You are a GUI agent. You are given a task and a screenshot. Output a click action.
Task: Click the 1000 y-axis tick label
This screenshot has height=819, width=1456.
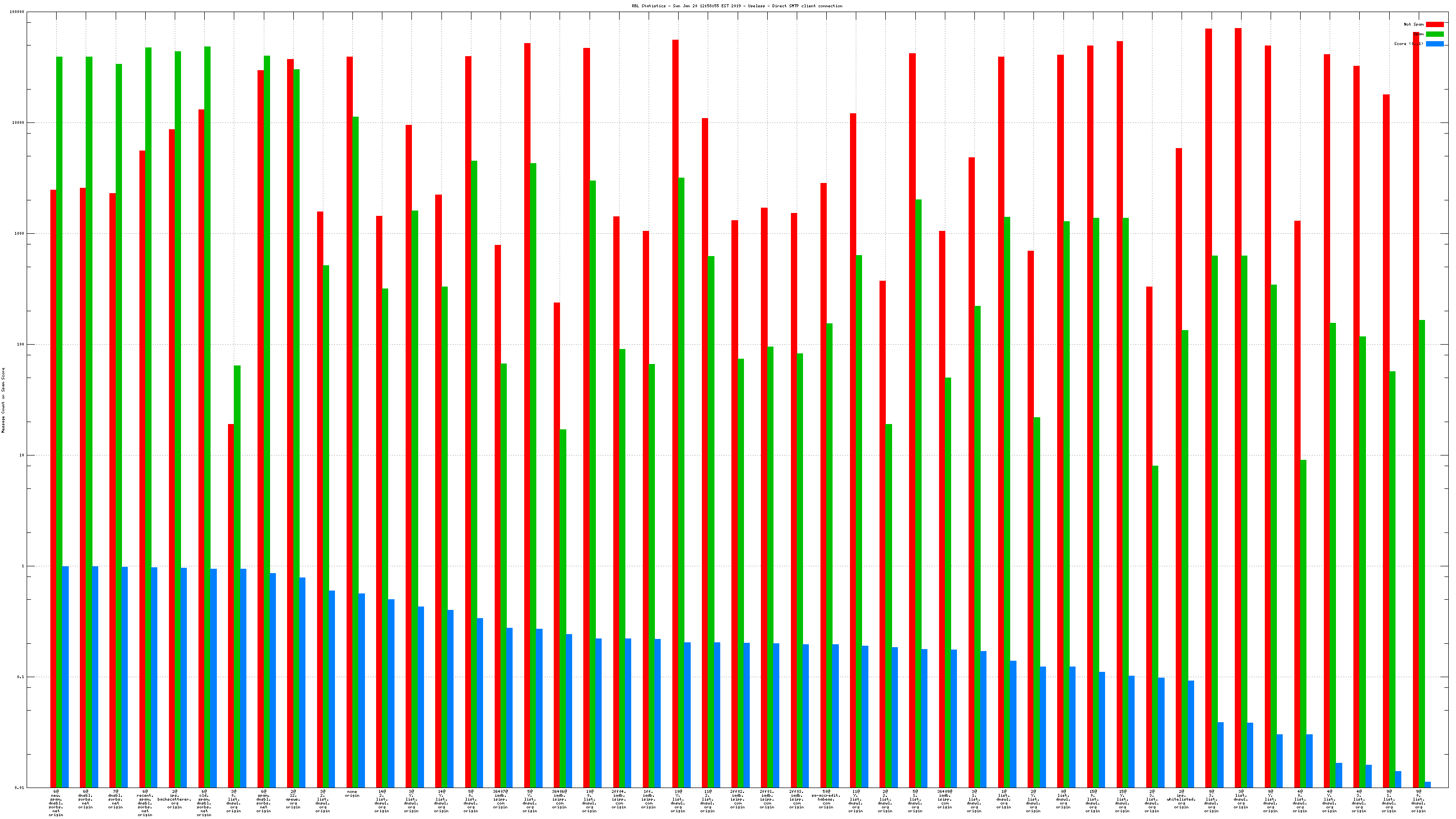click(19, 233)
